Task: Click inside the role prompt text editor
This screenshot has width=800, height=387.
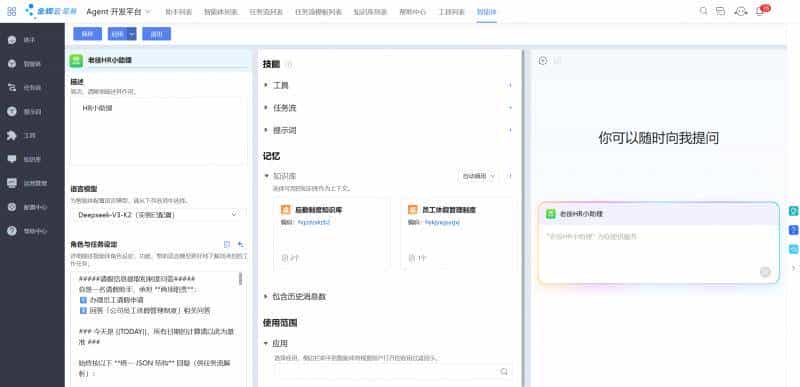Action: pos(155,329)
